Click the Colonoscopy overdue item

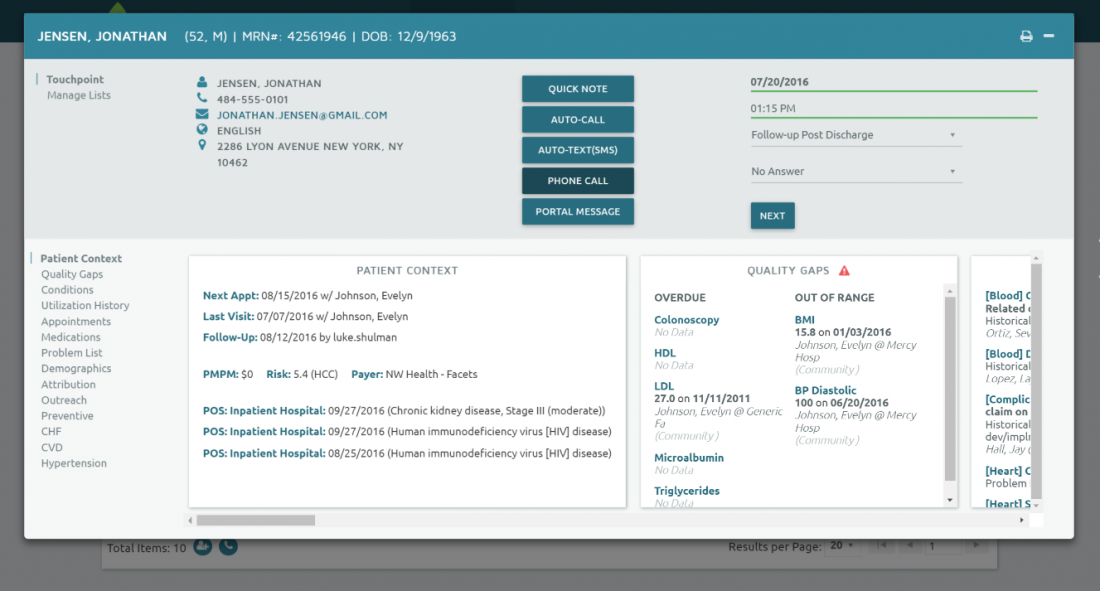(x=686, y=319)
